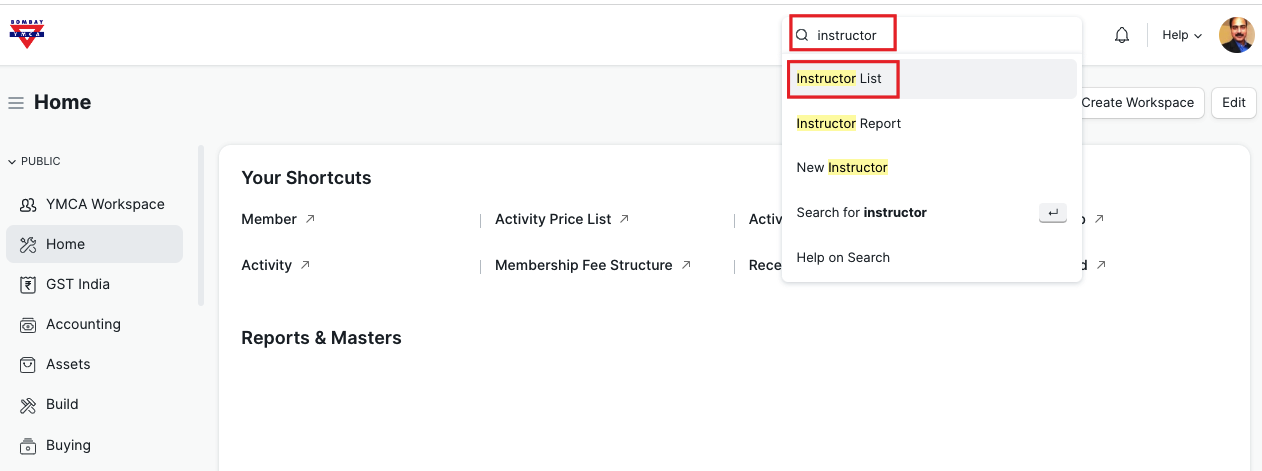The height and width of the screenshot is (471, 1262).
Task: Choose Instructor Report search result
Action: click(x=848, y=124)
